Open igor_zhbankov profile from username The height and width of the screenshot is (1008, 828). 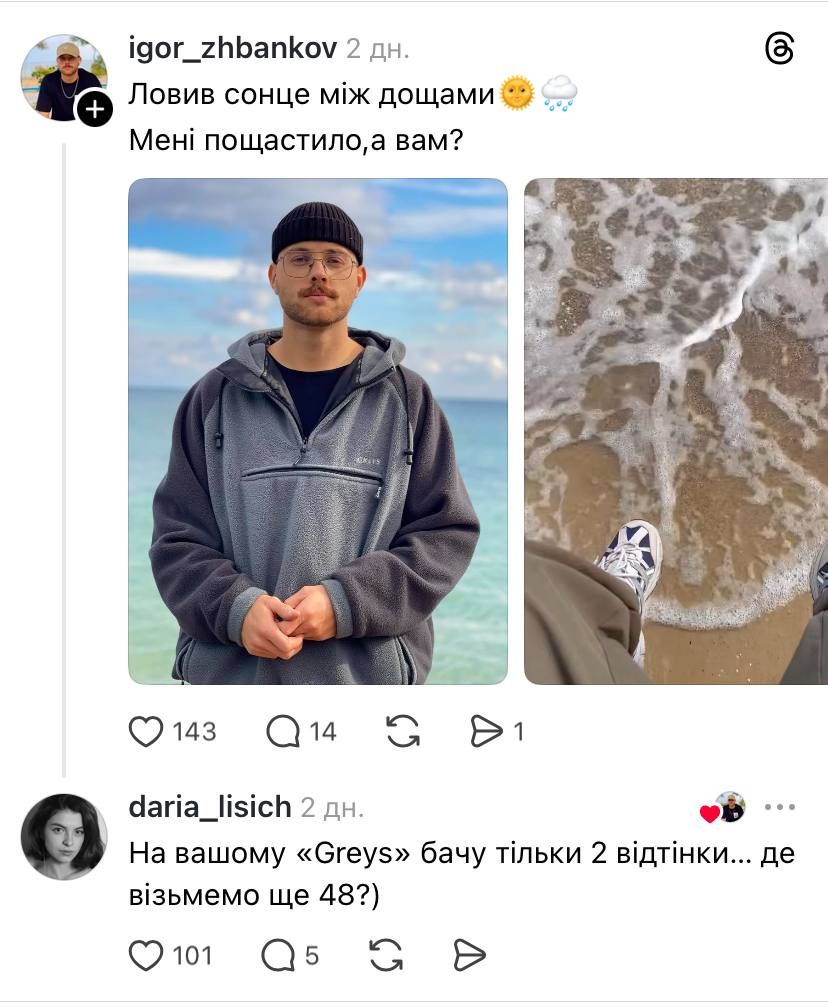(x=233, y=48)
